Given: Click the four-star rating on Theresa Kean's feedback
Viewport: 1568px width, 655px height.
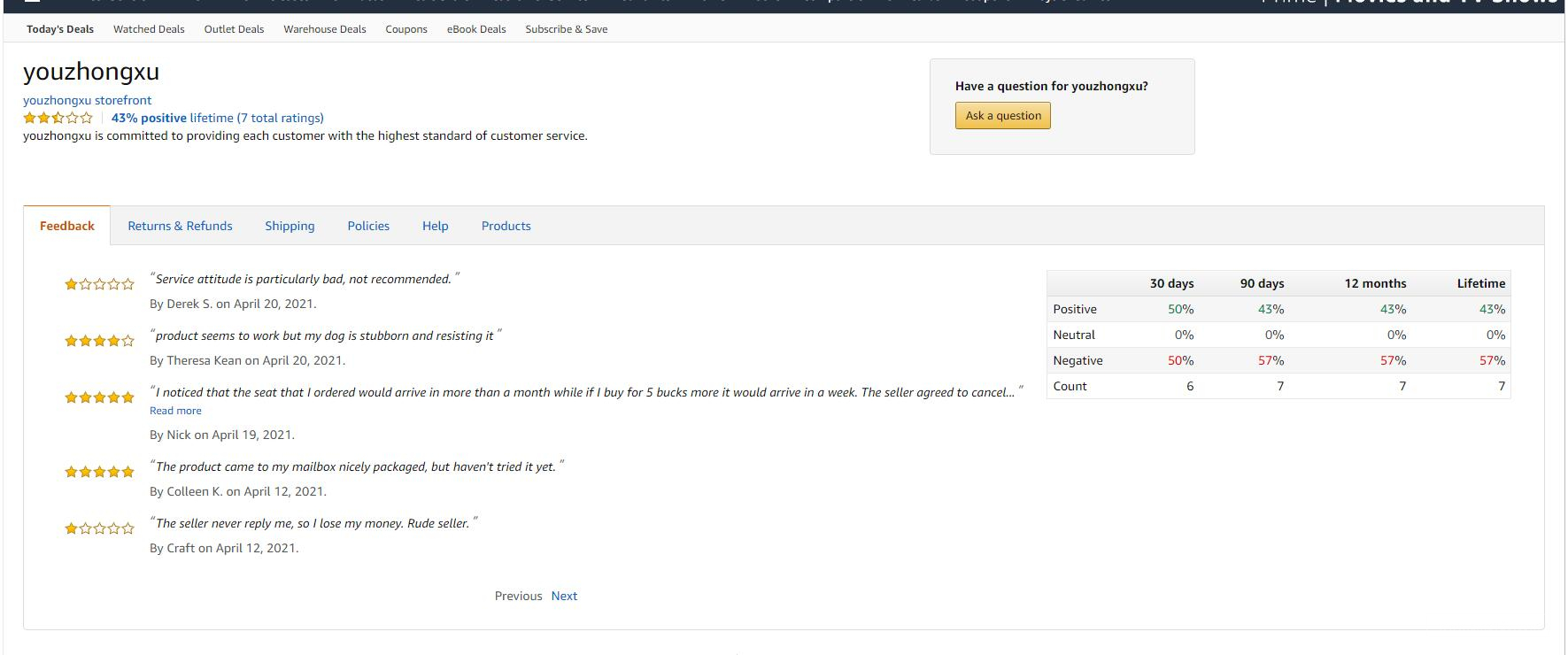Looking at the screenshot, I should pos(99,341).
